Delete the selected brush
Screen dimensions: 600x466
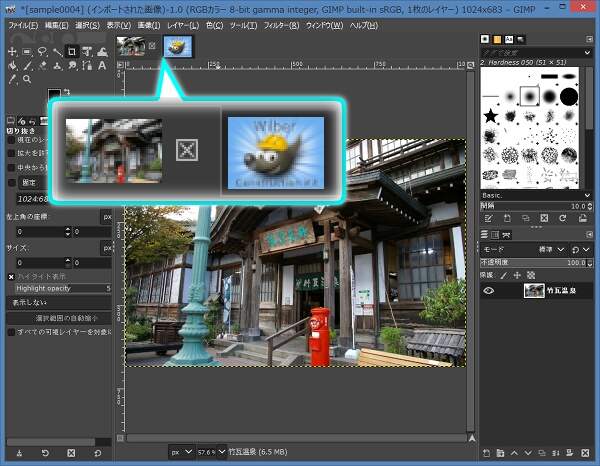544,218
